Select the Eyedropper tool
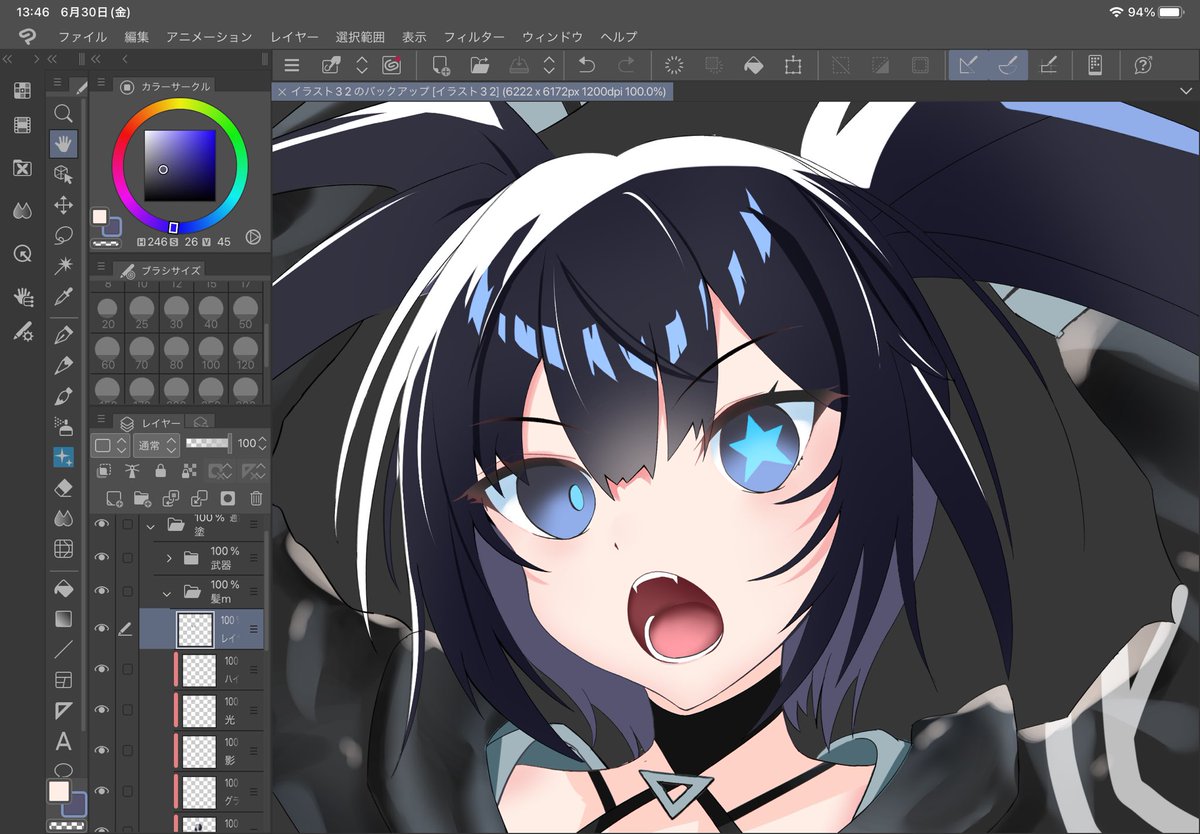This screenshot has height=834, width=1200. point(63,296)
